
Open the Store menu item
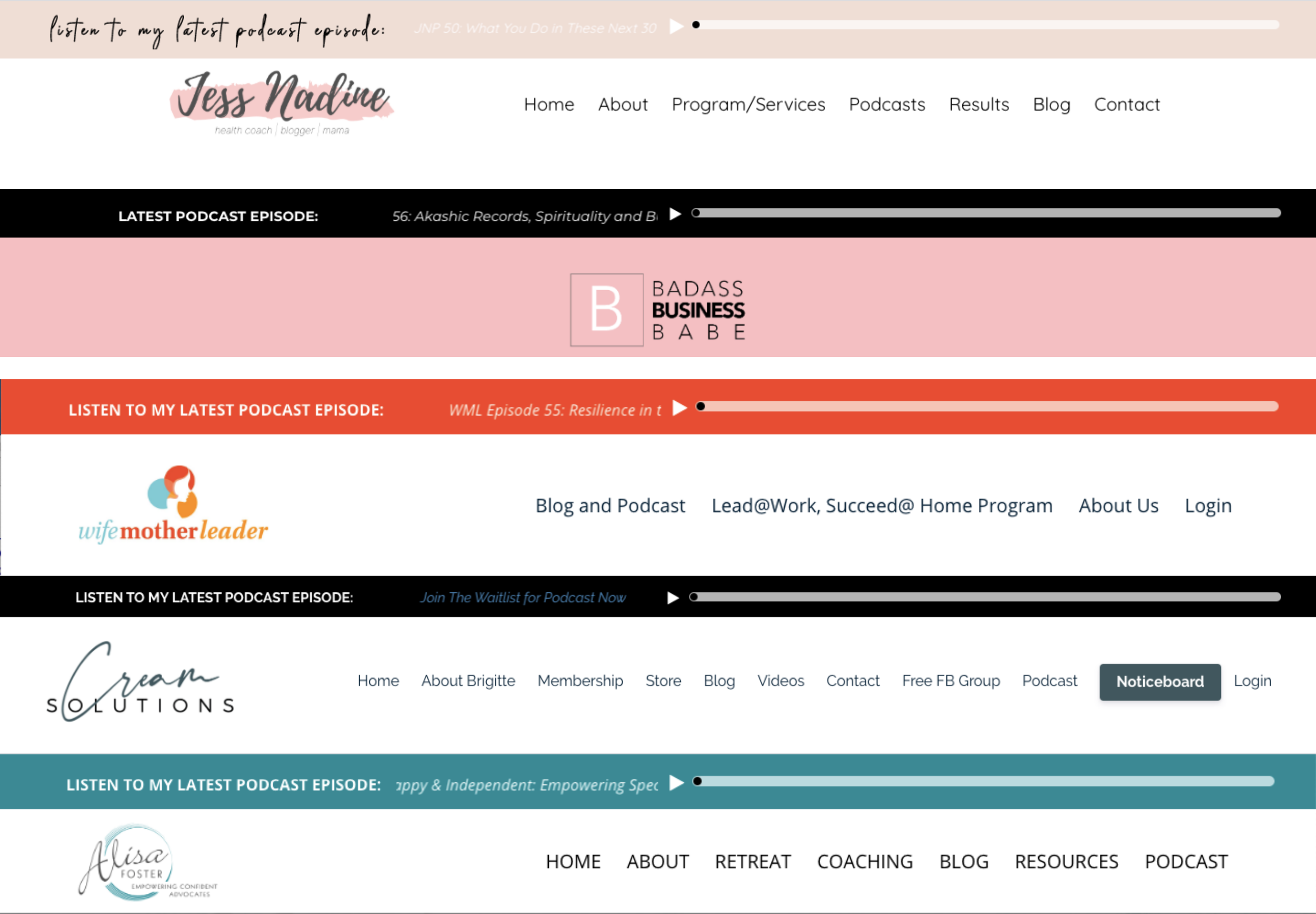pyautogui.click(x=663, y=681)
